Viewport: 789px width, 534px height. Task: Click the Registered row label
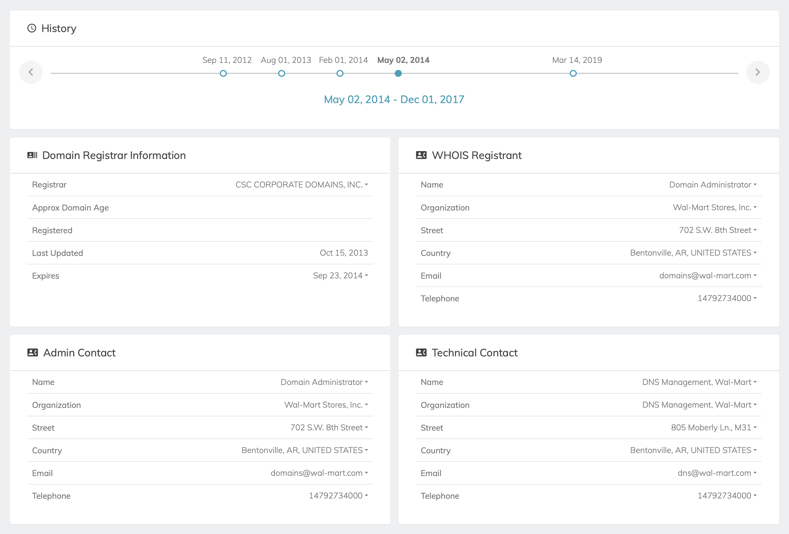coord(52,230)
